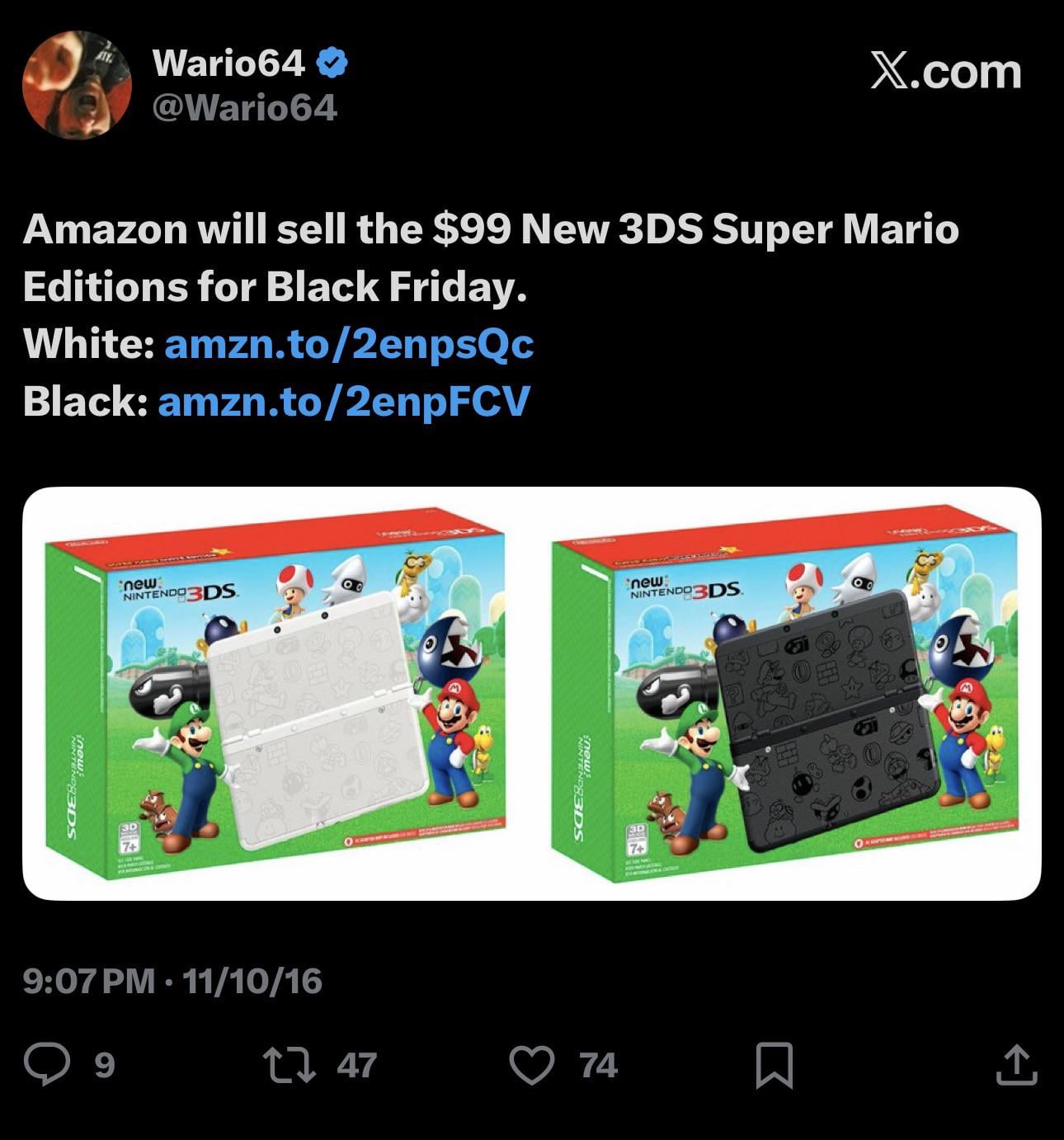Click the X.com logo text
This screenshot has height=1140, width=1064.
coord(946,71)
